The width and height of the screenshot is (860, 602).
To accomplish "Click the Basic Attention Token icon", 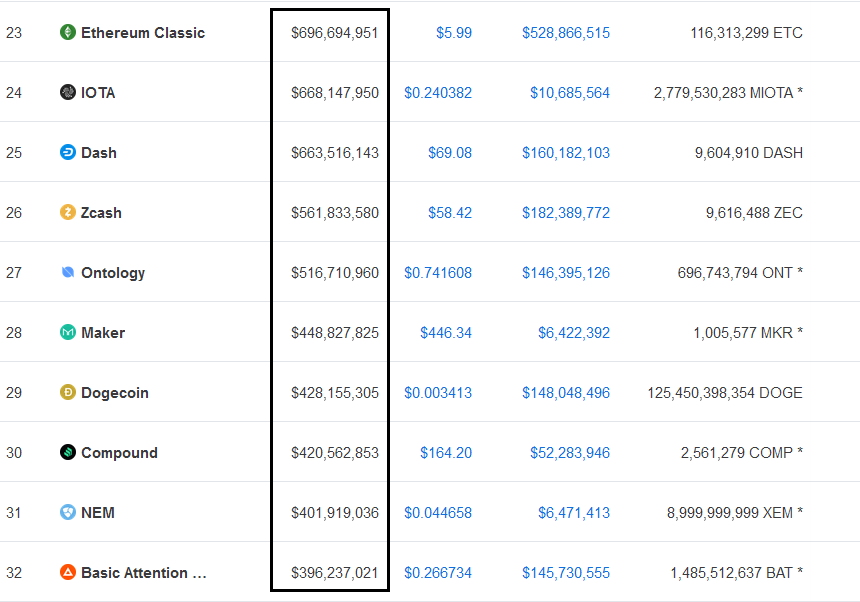I will 68,573.
